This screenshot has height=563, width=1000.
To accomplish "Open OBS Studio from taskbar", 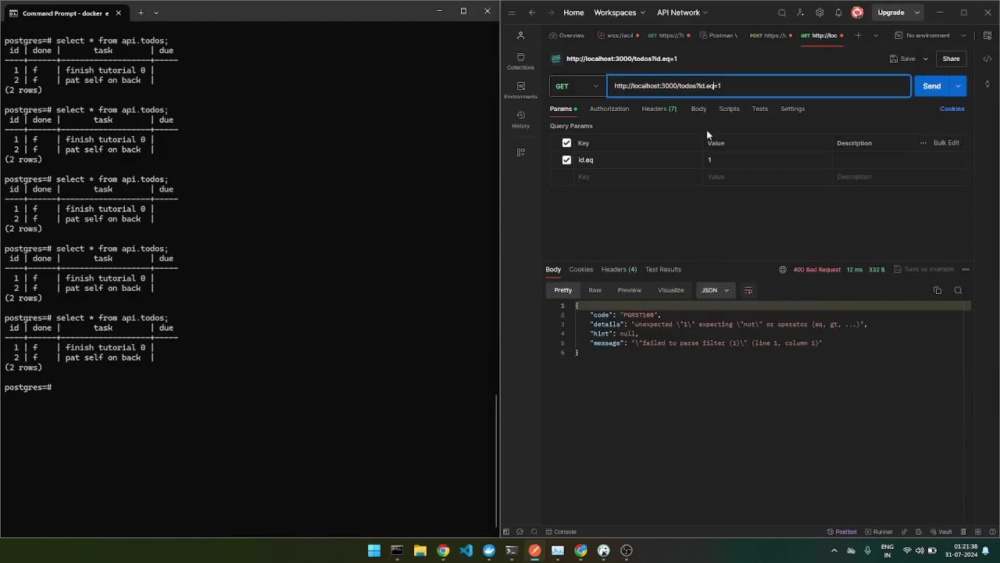I will pyautogui.click(x=626, y=550).
